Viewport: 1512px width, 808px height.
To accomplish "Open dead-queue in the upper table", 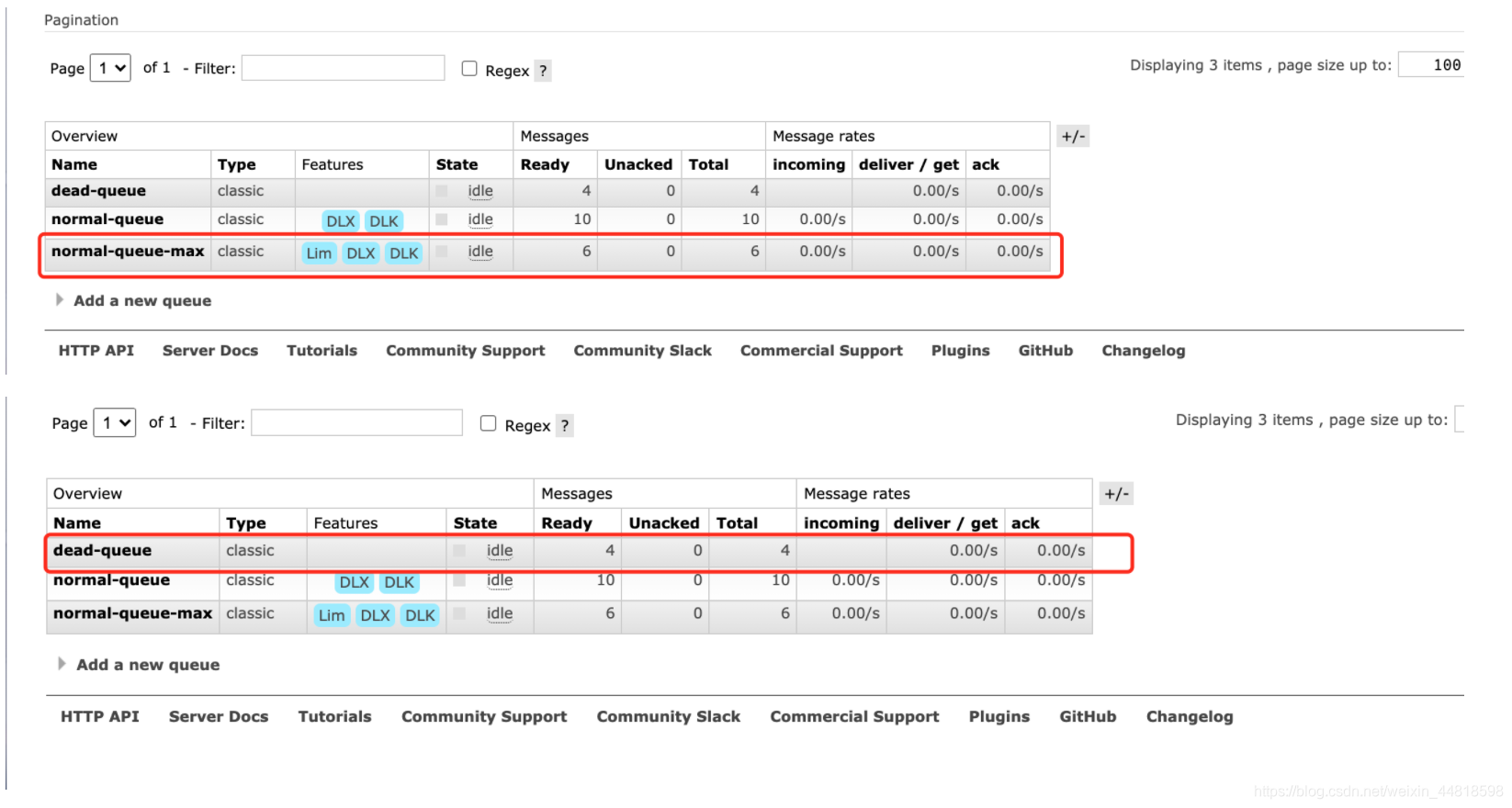I will click(x=98, y=191).
